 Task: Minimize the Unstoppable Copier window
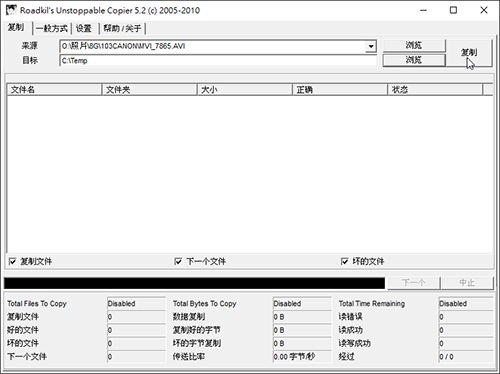[x=423, y=10]
